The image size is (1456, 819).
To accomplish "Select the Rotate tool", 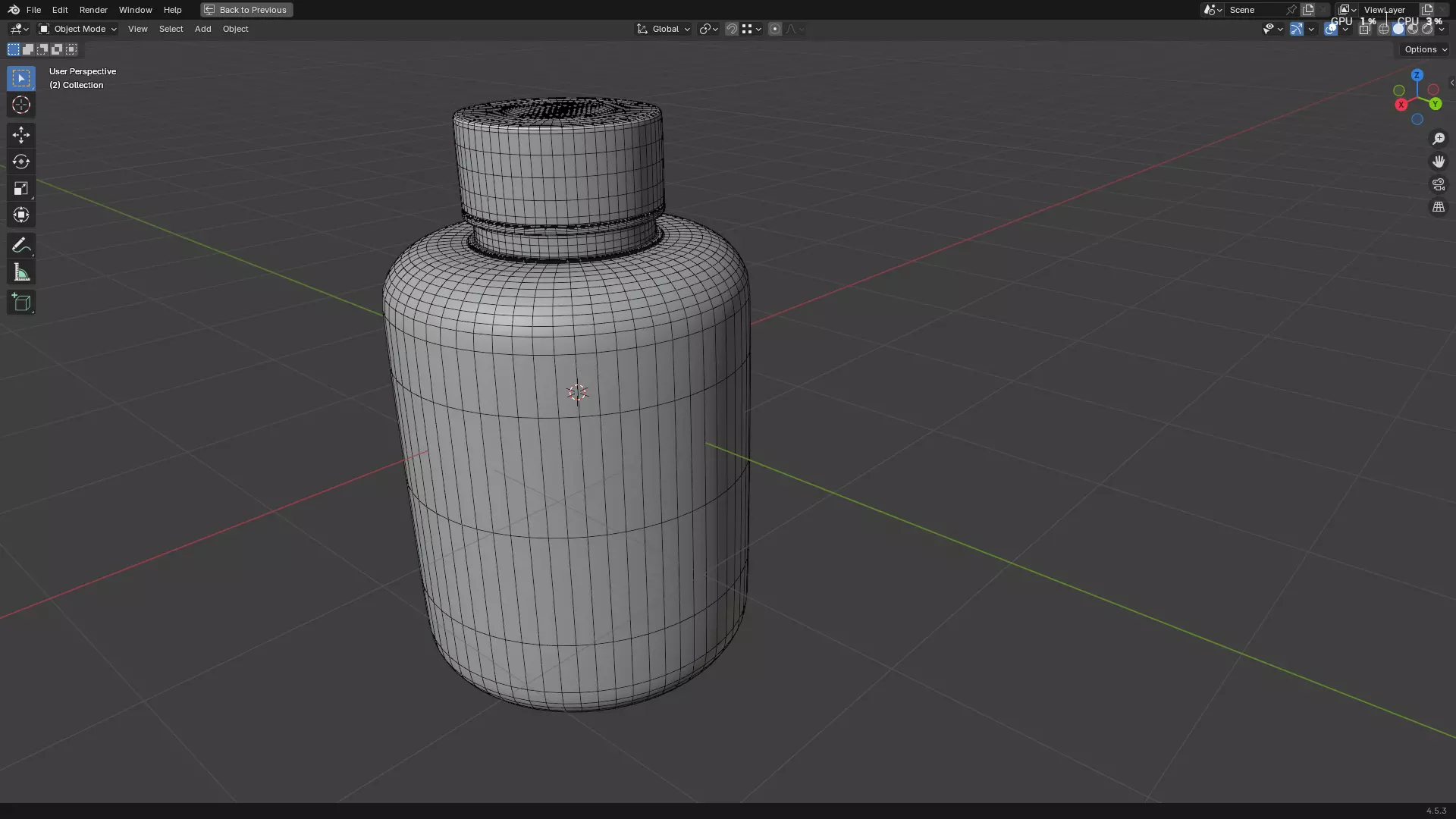I will pos(20,162).
